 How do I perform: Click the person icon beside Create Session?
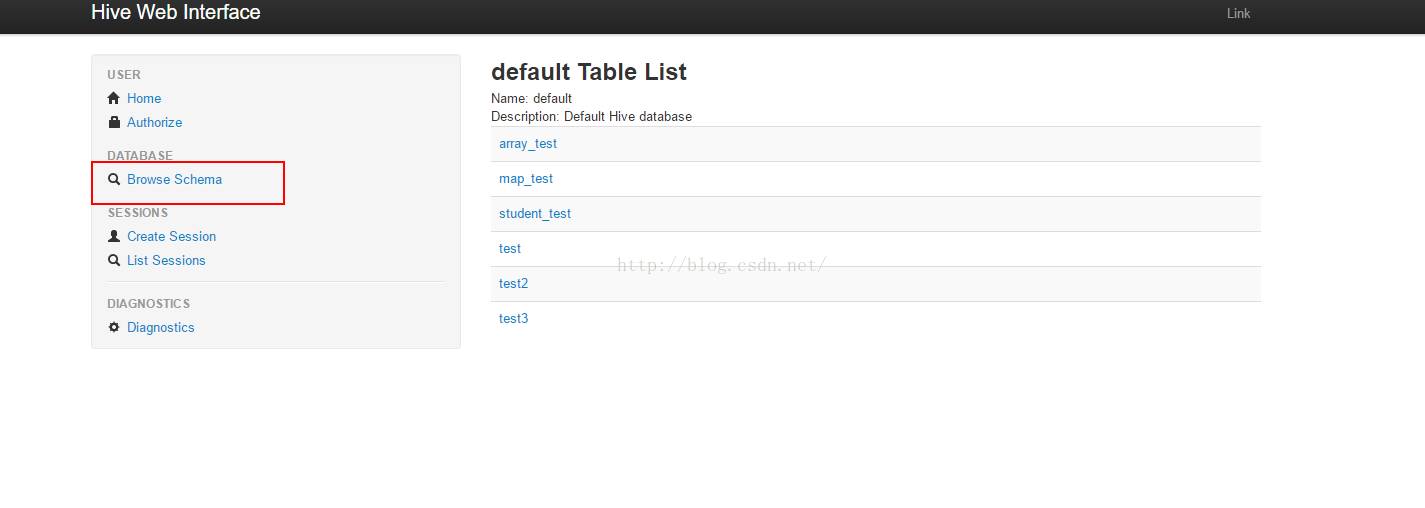pos(114,236)
